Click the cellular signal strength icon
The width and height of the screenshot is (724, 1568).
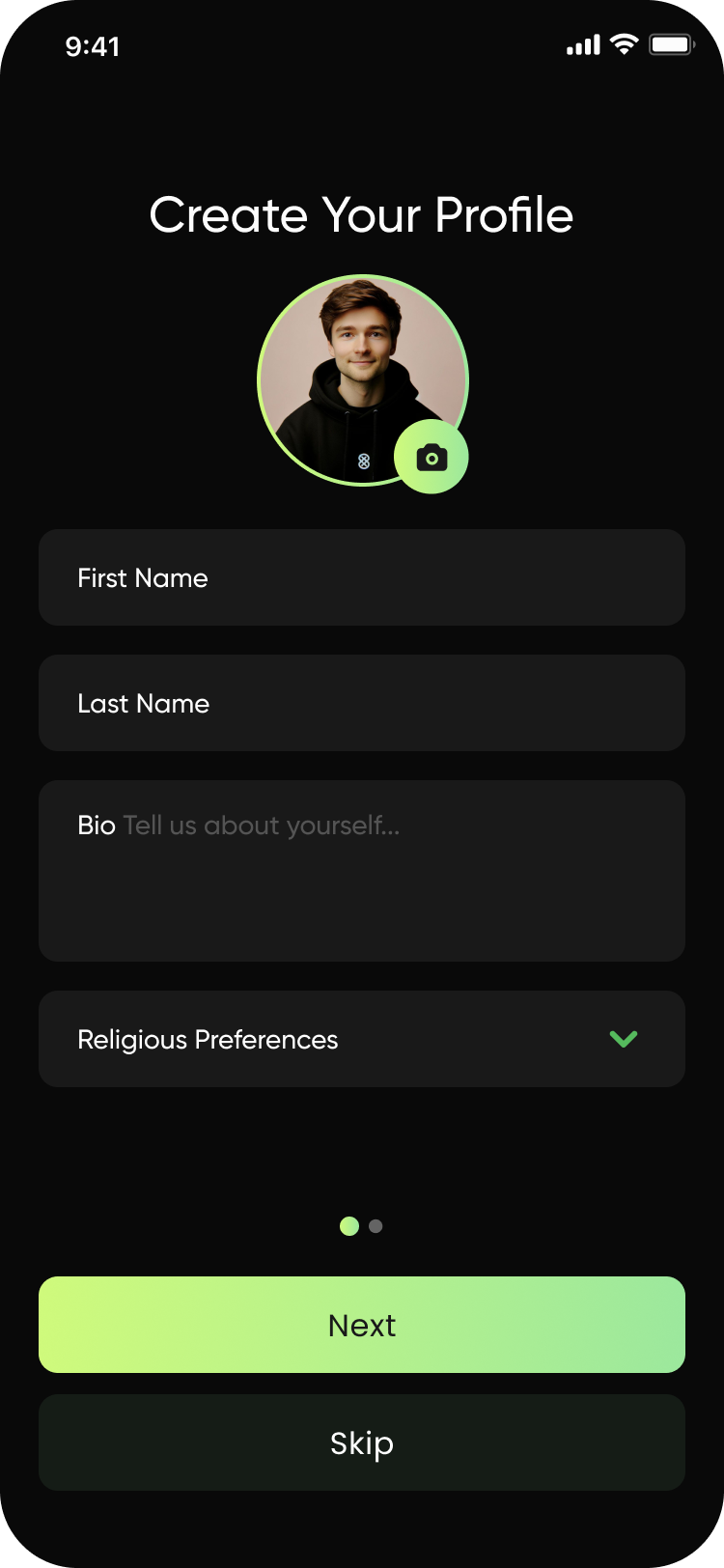pyautogui.click(x=583, y=45)
